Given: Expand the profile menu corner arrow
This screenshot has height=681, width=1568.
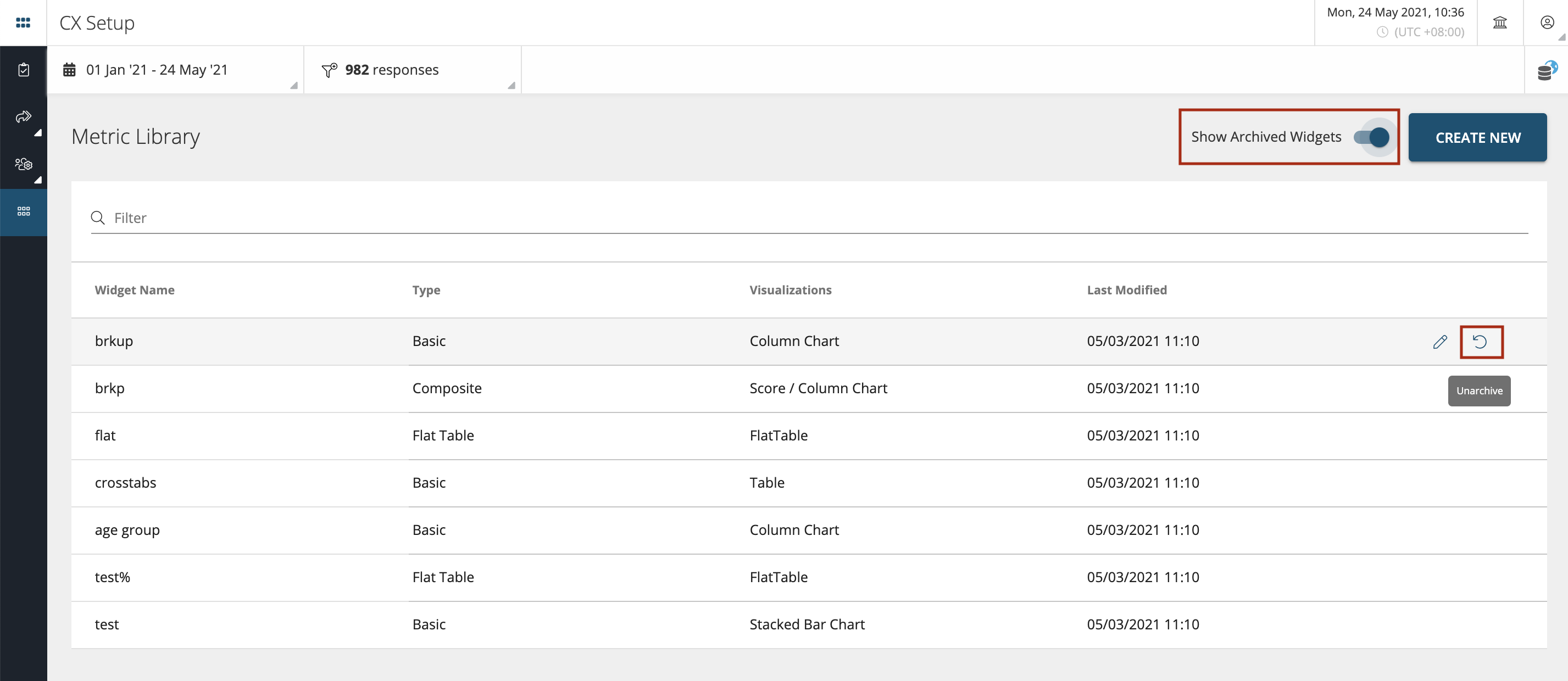Looking at the screenshot, I should (x=1562, y=38).
